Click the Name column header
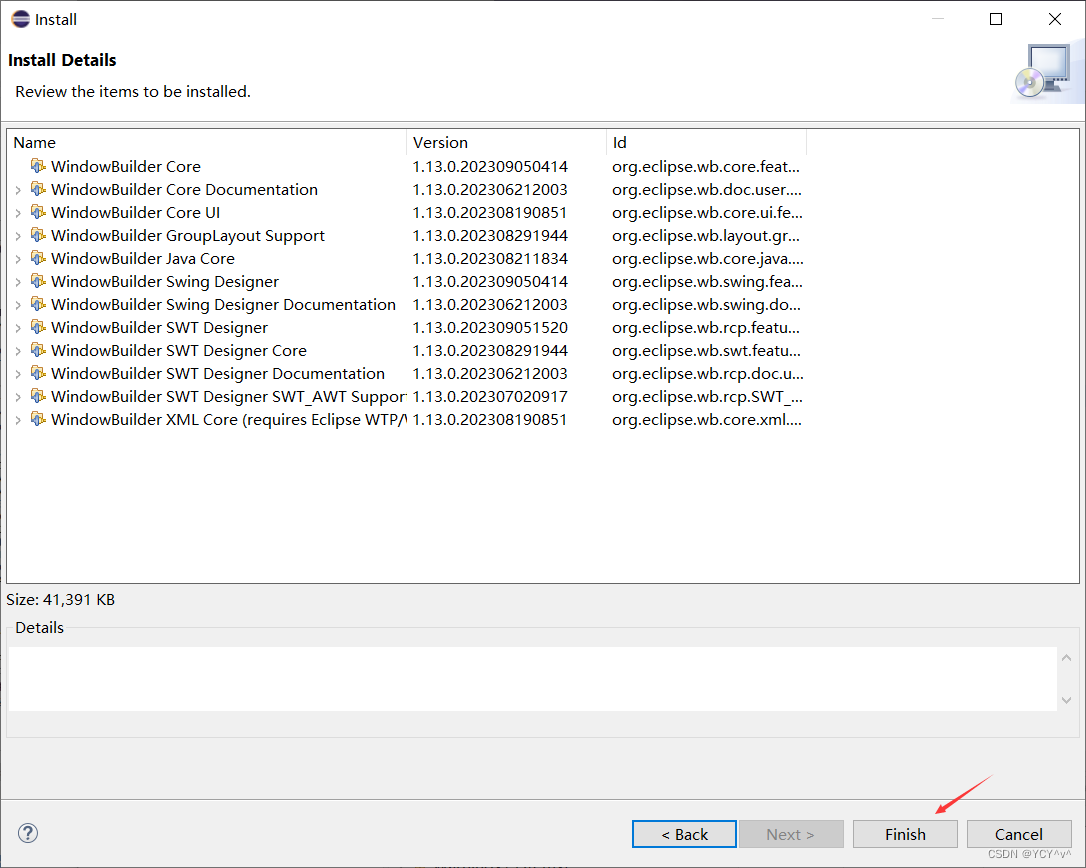The image size is (1086, 868). [207, 142]
